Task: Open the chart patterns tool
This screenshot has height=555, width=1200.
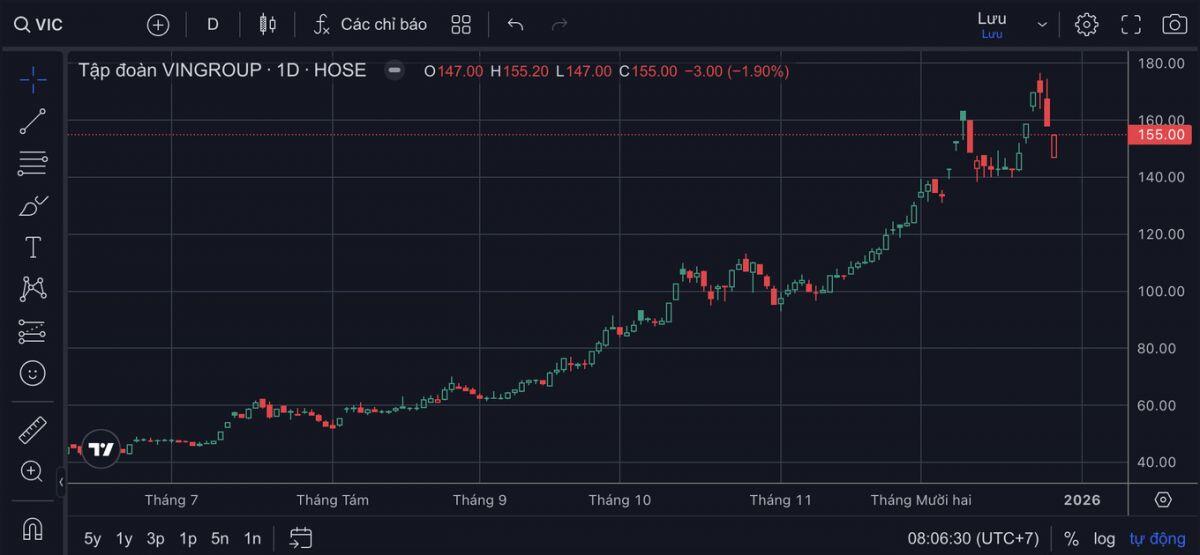Action: (x=33, y=290)
